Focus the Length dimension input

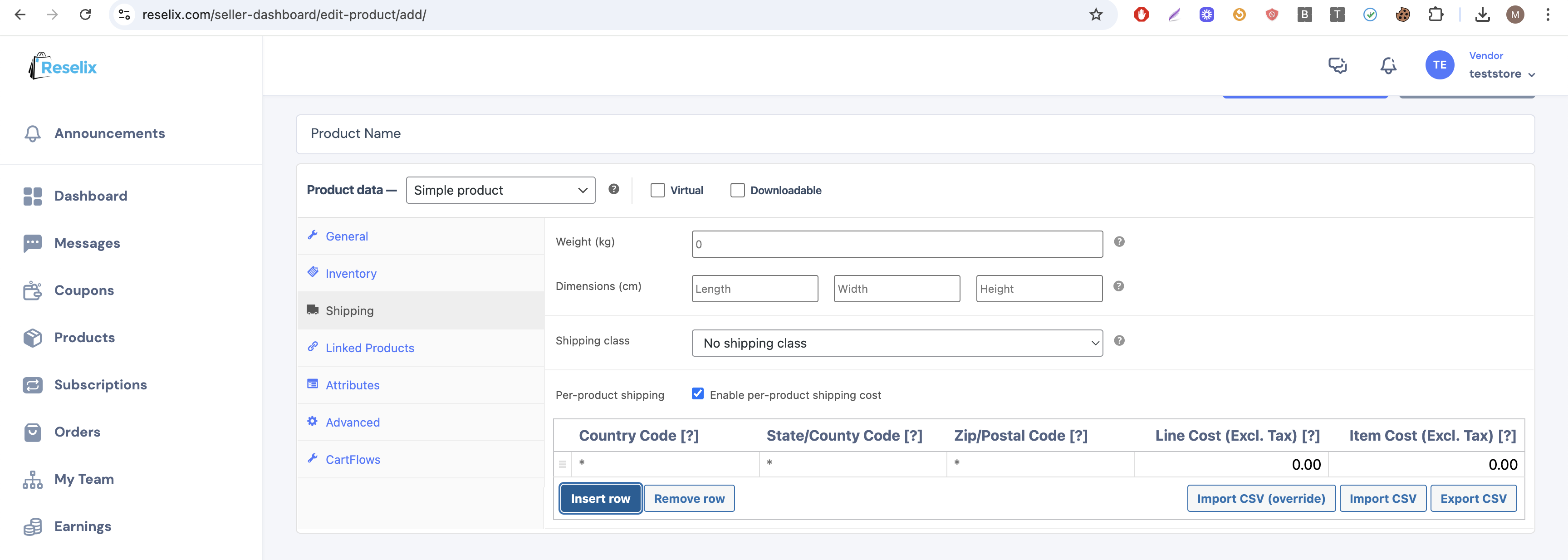click(755, 289)
